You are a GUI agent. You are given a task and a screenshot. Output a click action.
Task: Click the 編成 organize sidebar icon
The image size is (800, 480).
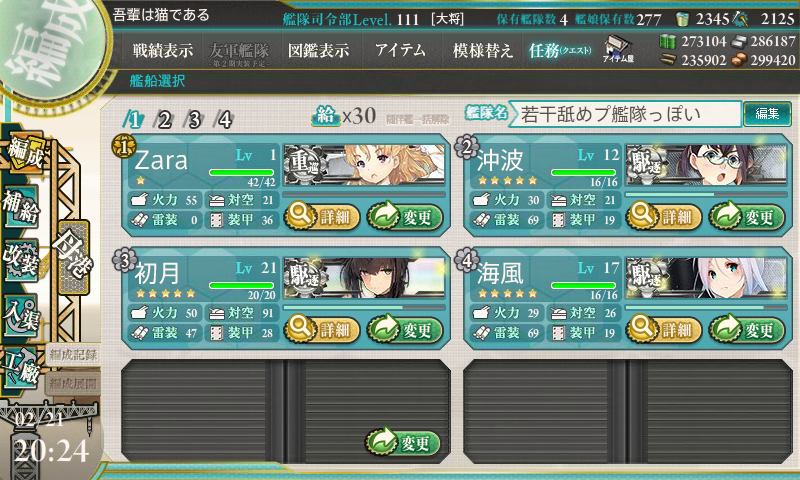click(x=24, y=153)
